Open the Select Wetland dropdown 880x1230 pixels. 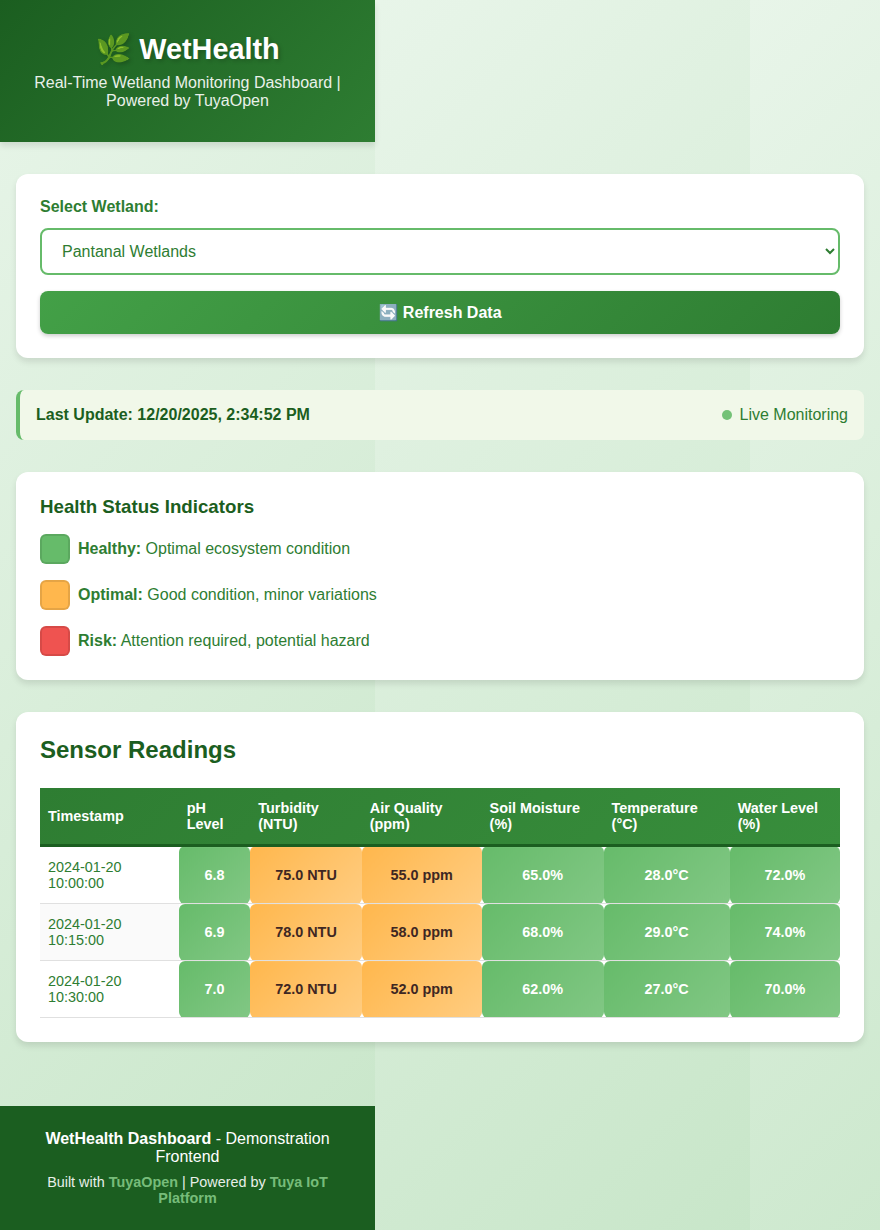click(x=440, y=251)
